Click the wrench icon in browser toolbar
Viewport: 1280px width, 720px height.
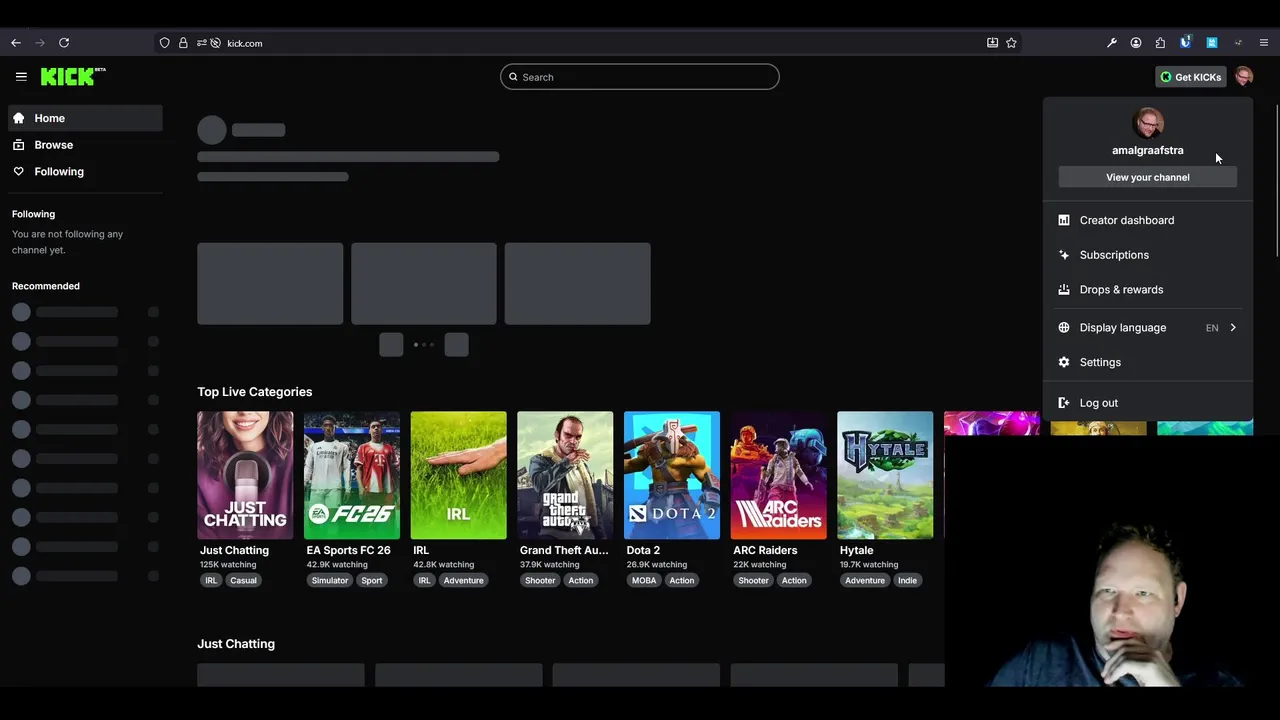pos(1112,43)
